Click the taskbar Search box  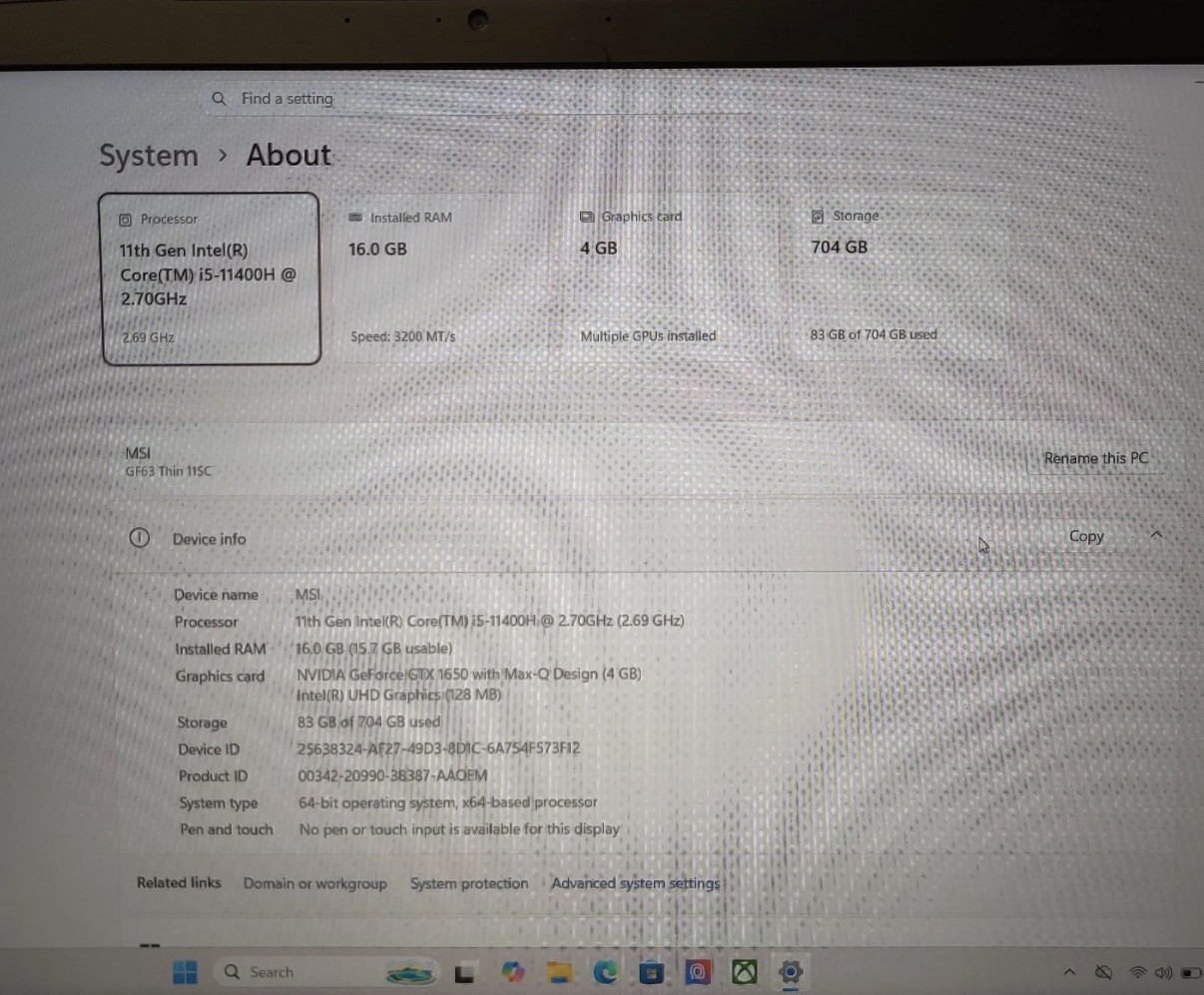pyautogui.click(x=324, y=972)
